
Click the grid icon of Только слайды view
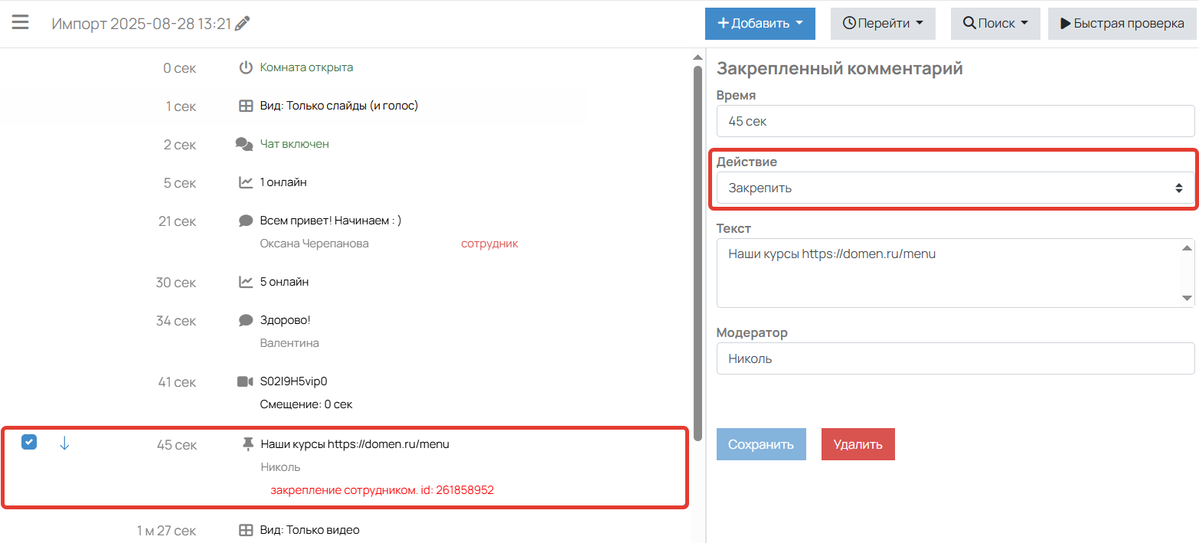click(x=245, y=106)
